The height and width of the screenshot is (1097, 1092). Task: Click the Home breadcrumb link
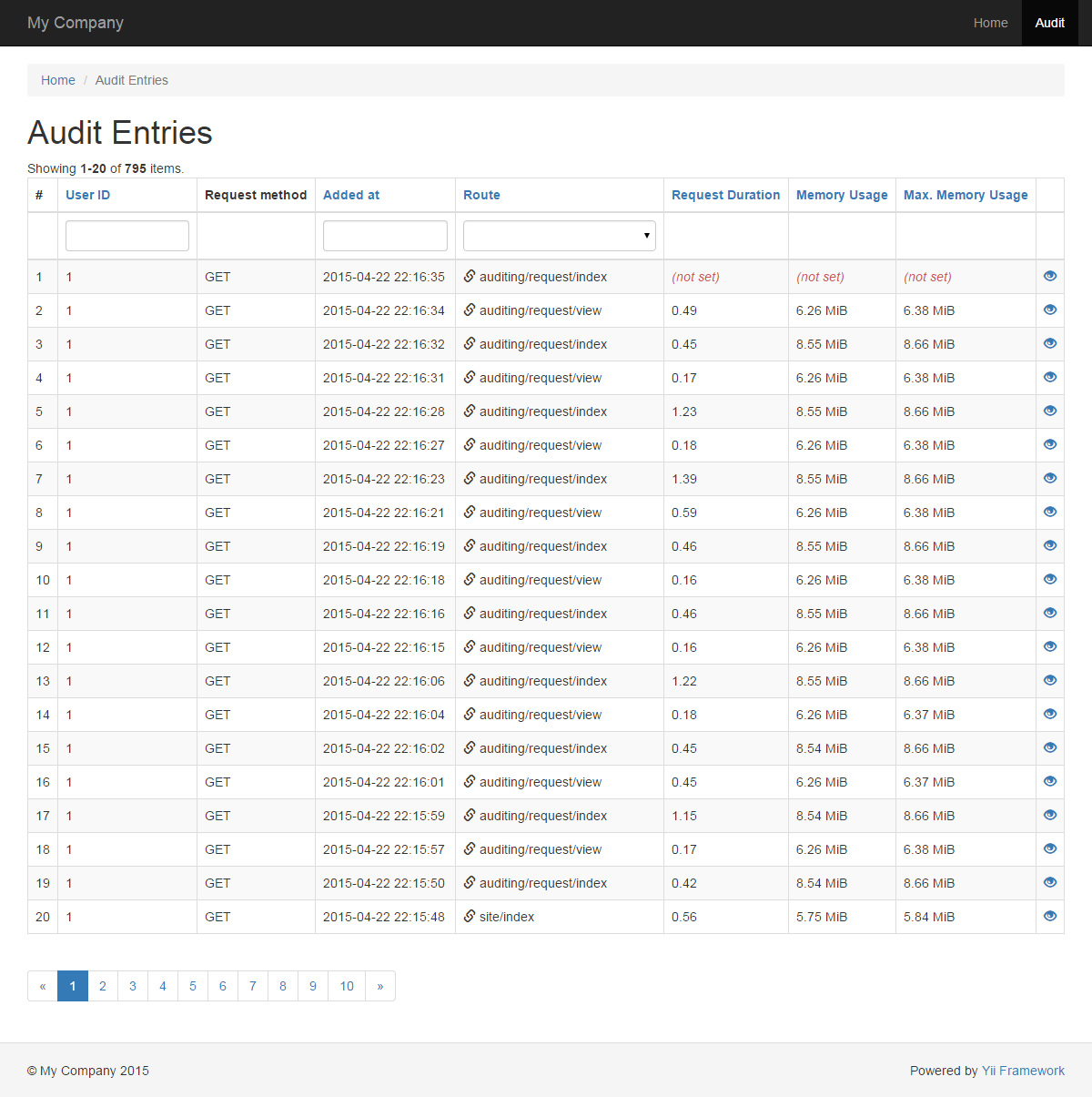click(58, 80)
